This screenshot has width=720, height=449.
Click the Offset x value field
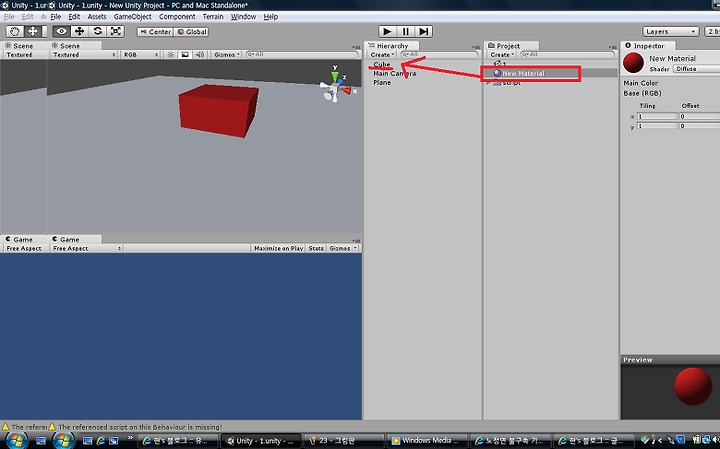click(x=699, y=117)
